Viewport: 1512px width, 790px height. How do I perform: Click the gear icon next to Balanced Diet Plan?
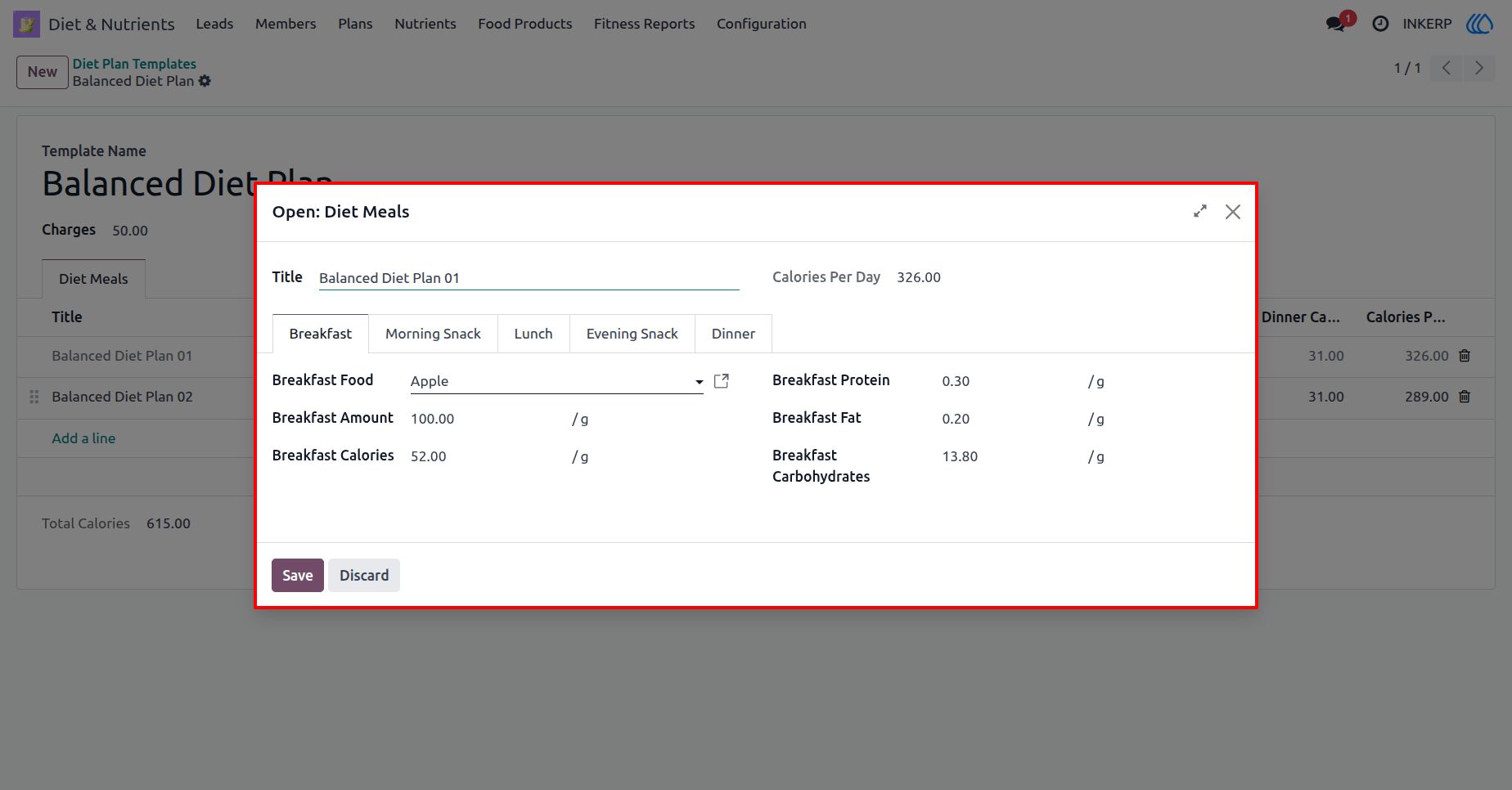[x=205, y=81]
